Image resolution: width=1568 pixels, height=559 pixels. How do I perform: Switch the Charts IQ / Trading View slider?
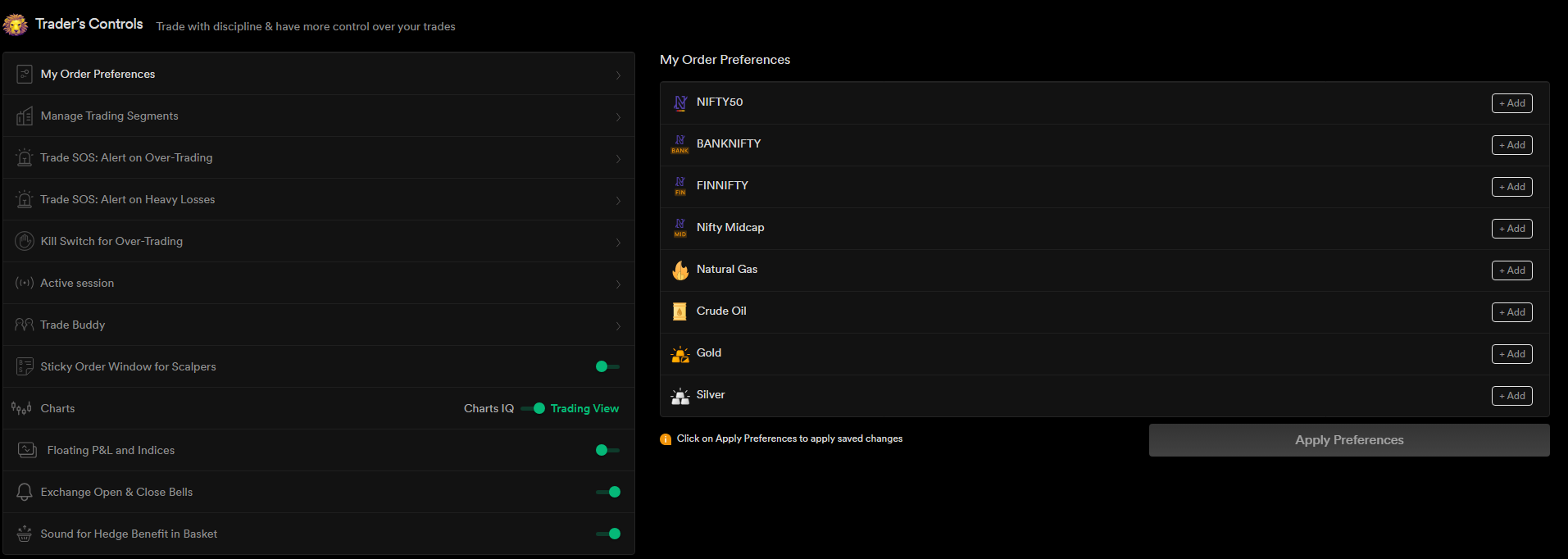pyautogui.click(x=533, y=408)
